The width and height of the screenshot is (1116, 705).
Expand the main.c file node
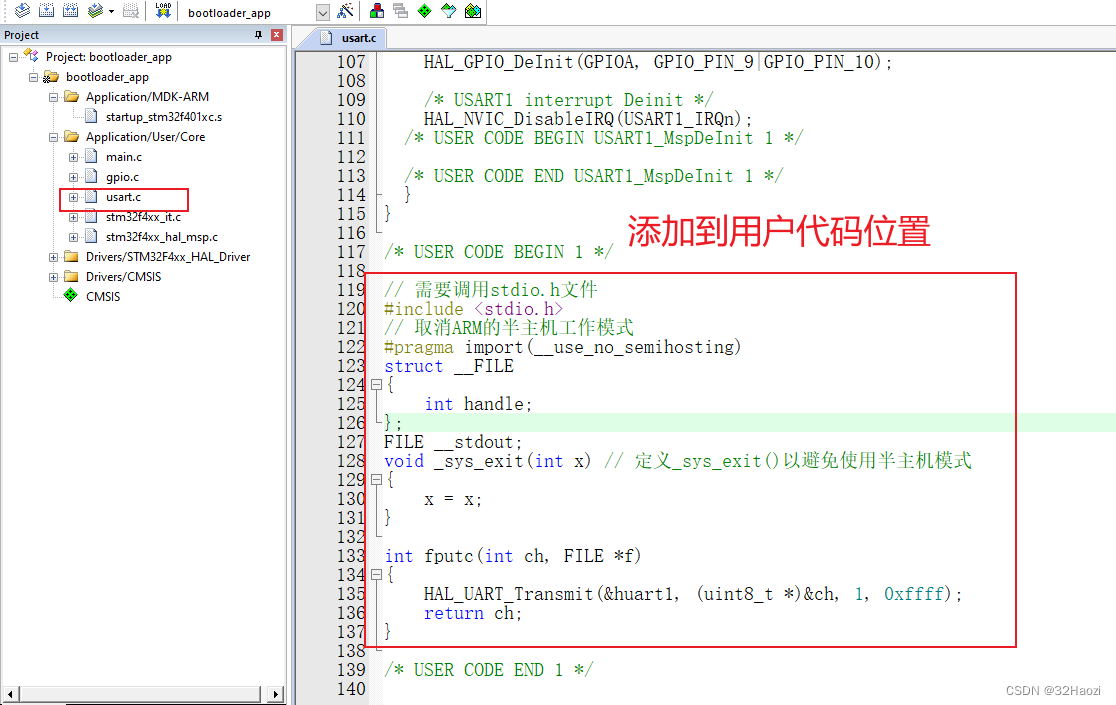tap(73, 157)
